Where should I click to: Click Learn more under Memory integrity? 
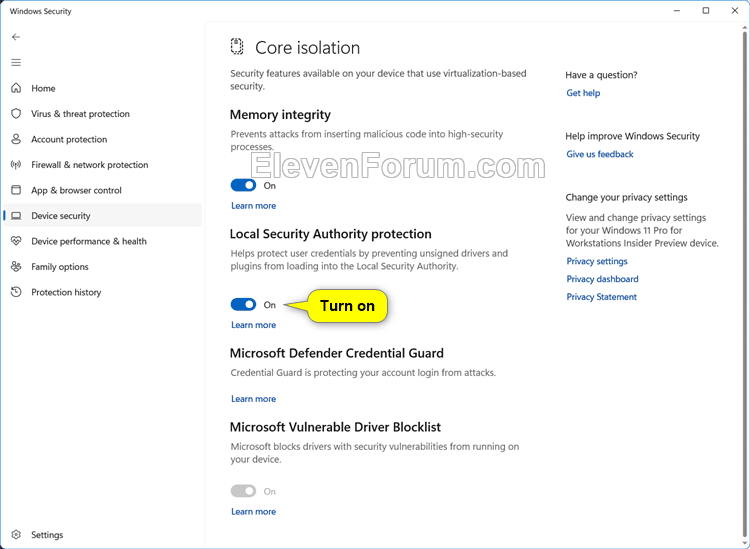(254, 206)
